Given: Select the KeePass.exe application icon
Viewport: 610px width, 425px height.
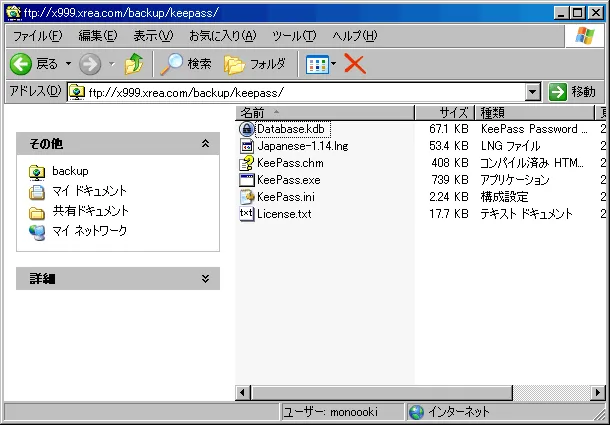Looking at the screenshot, I should [x=247, y=180].
